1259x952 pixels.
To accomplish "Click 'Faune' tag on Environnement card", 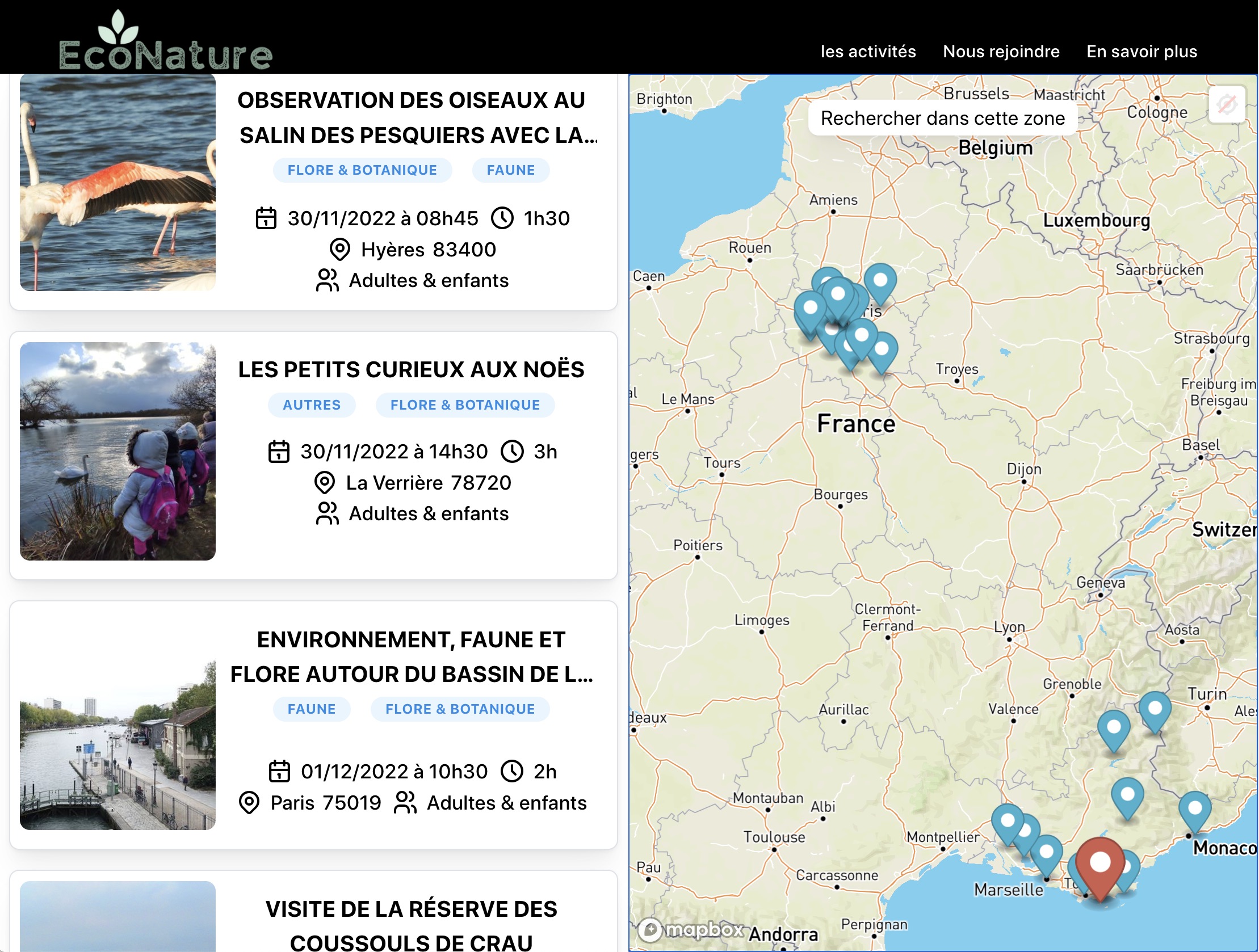I will 311,709.
